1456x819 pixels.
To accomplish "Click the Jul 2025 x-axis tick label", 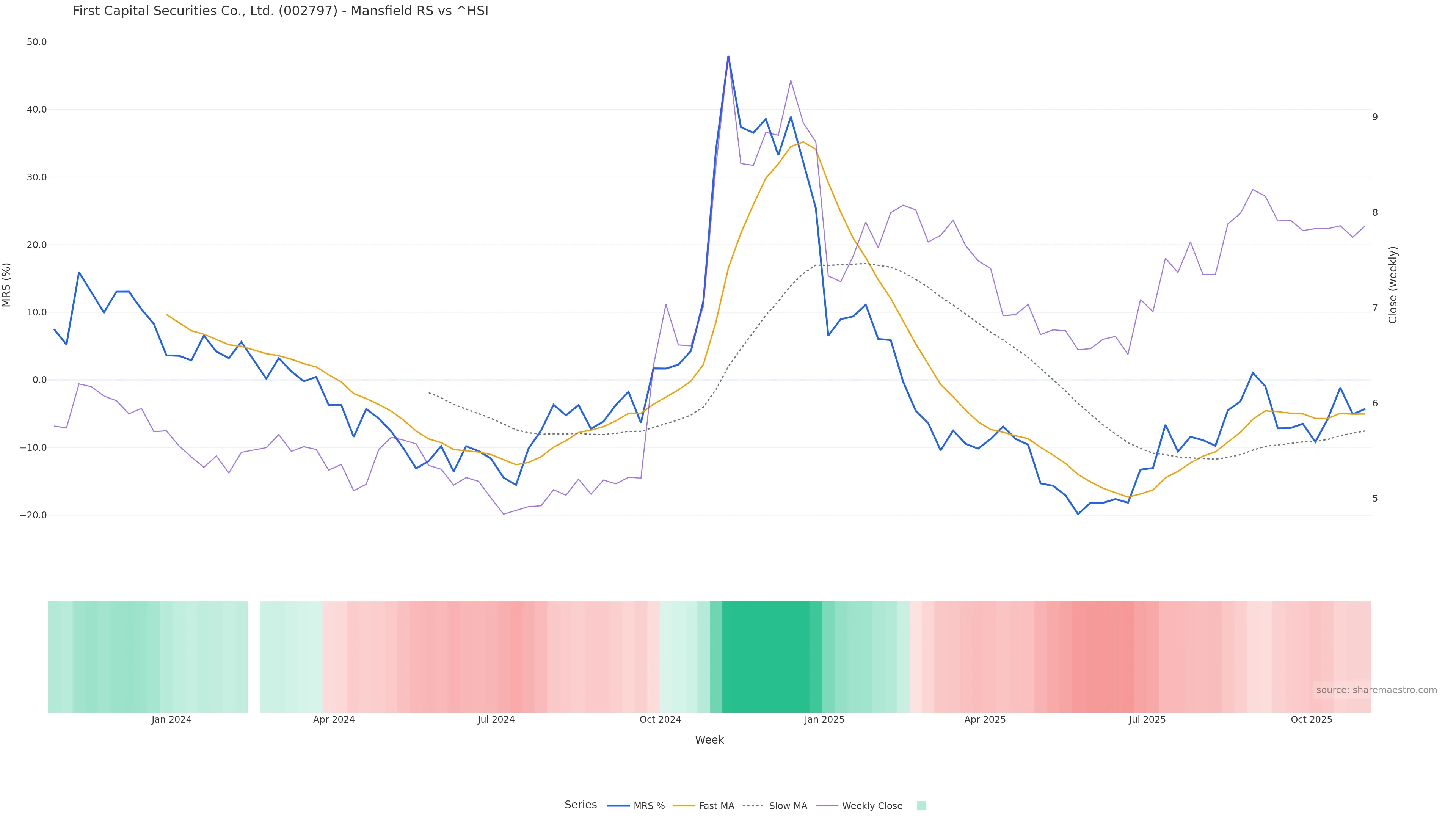I will (x=1147, y=720).
